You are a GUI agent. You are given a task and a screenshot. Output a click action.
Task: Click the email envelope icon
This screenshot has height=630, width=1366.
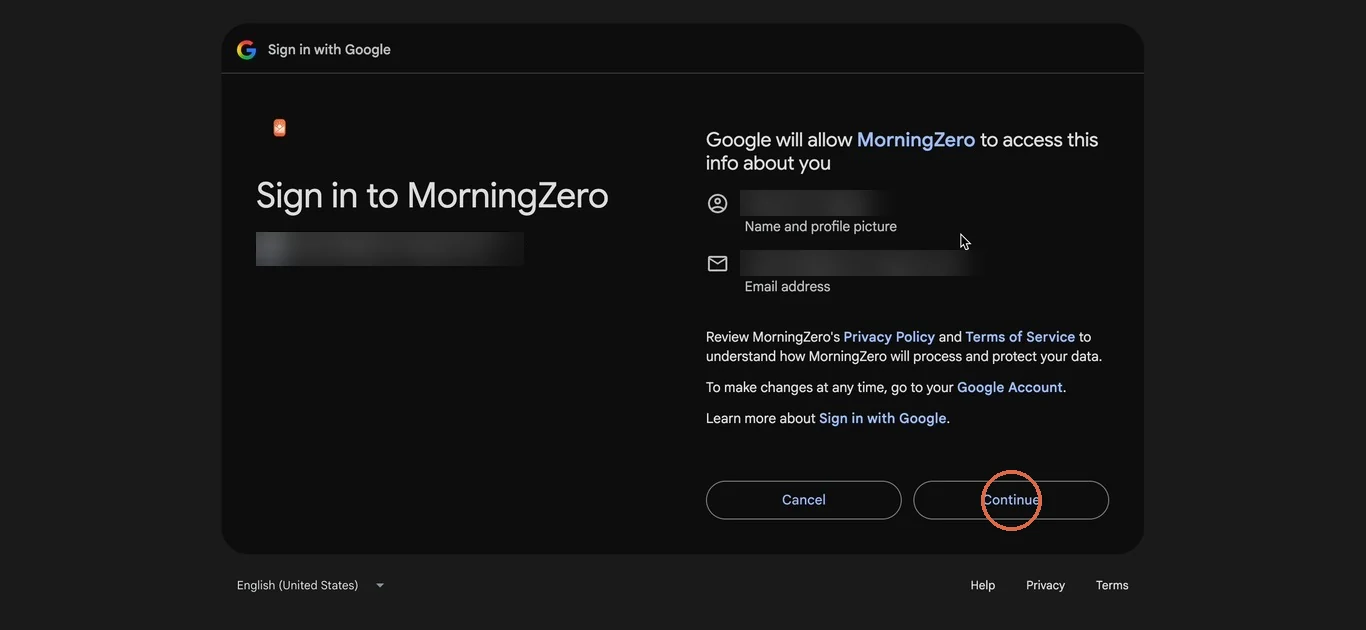[718, 264]
